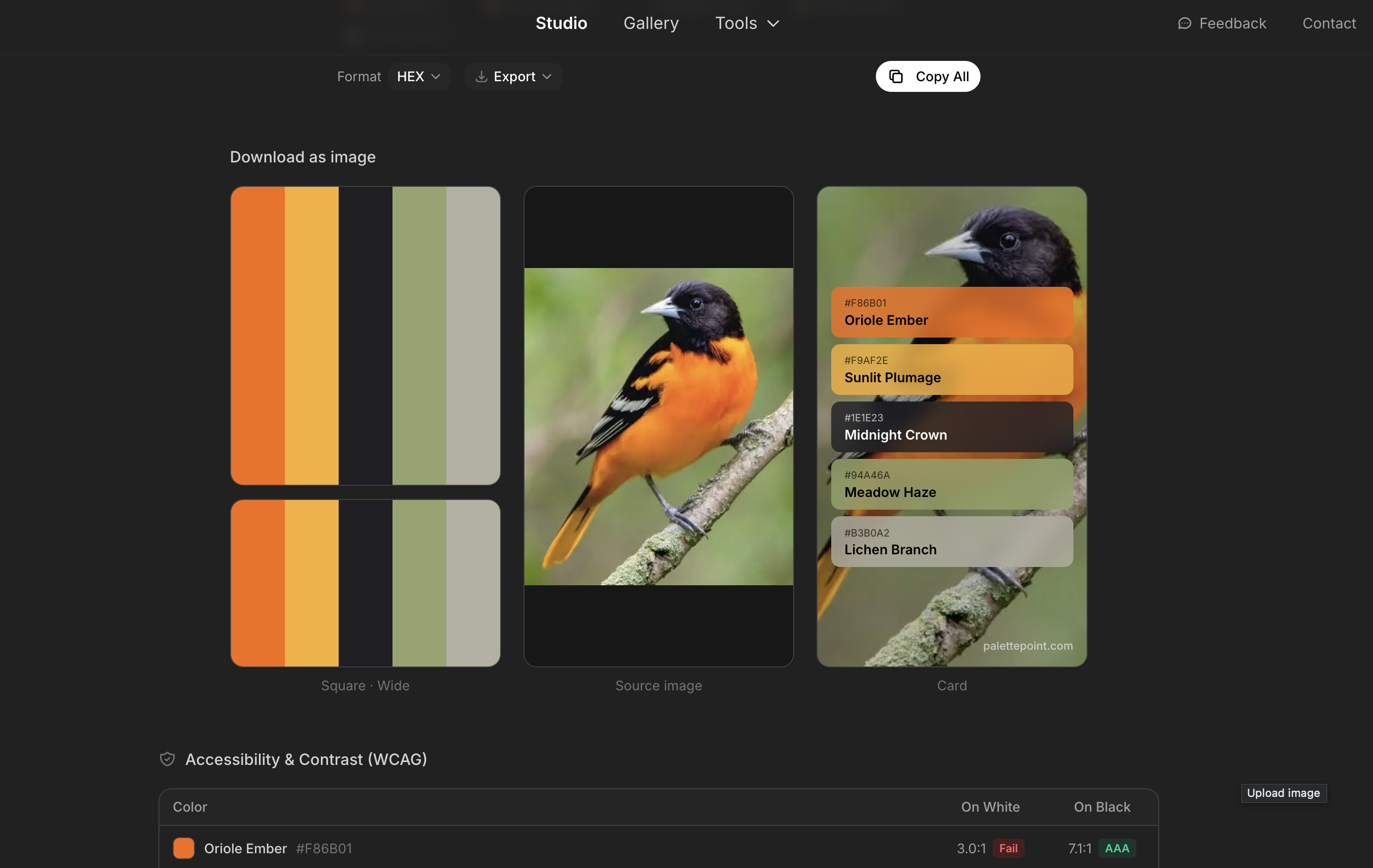Click the Lichen Branch color swatch
Image resolution: width=1373 pixels, height=868 pixels.
pyautogui.click(x=952, y=542)
